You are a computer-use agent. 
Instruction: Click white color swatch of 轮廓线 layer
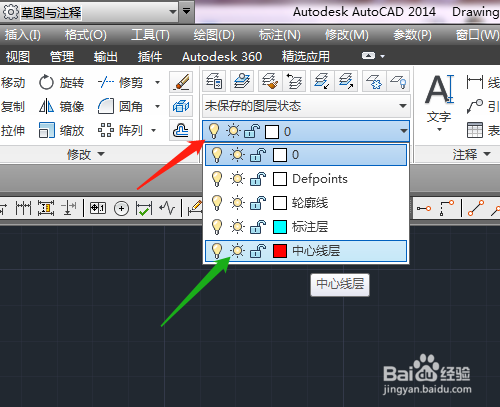[x=280, y=203]
